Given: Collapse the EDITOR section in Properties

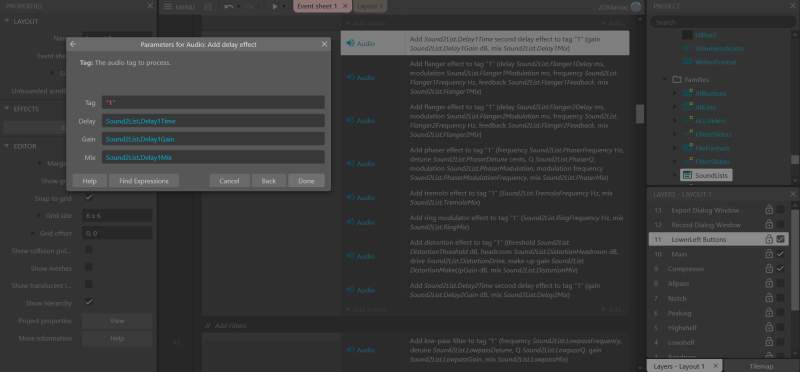Looking at the screenshot, I should 7,146.
